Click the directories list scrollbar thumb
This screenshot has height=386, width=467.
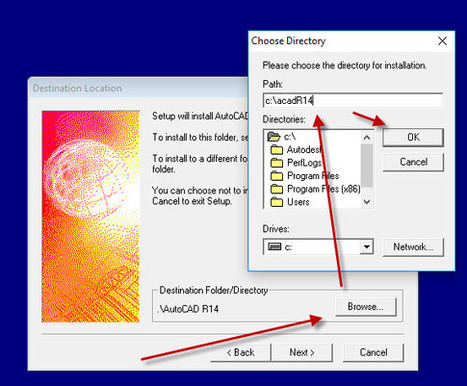click(367, 166)
